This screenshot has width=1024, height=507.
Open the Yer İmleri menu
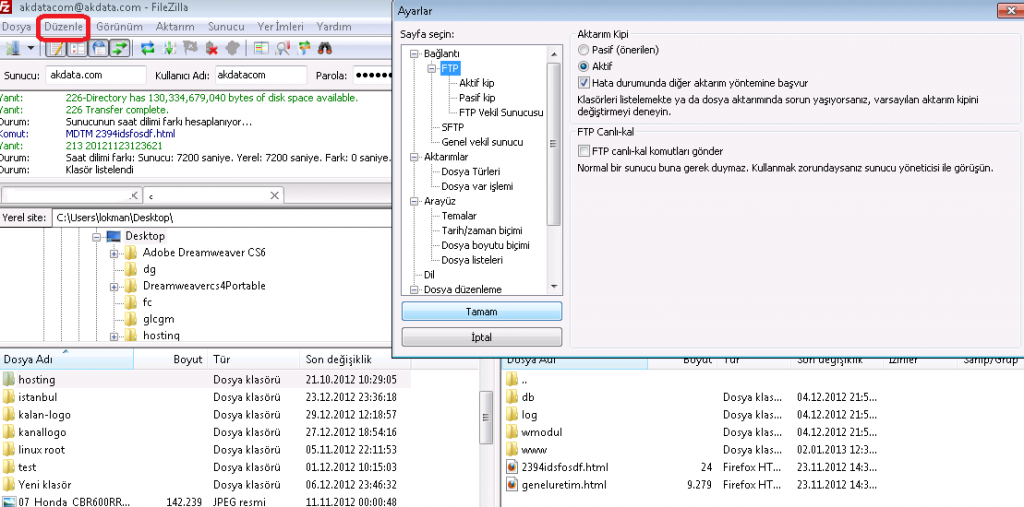click(280, 27)
